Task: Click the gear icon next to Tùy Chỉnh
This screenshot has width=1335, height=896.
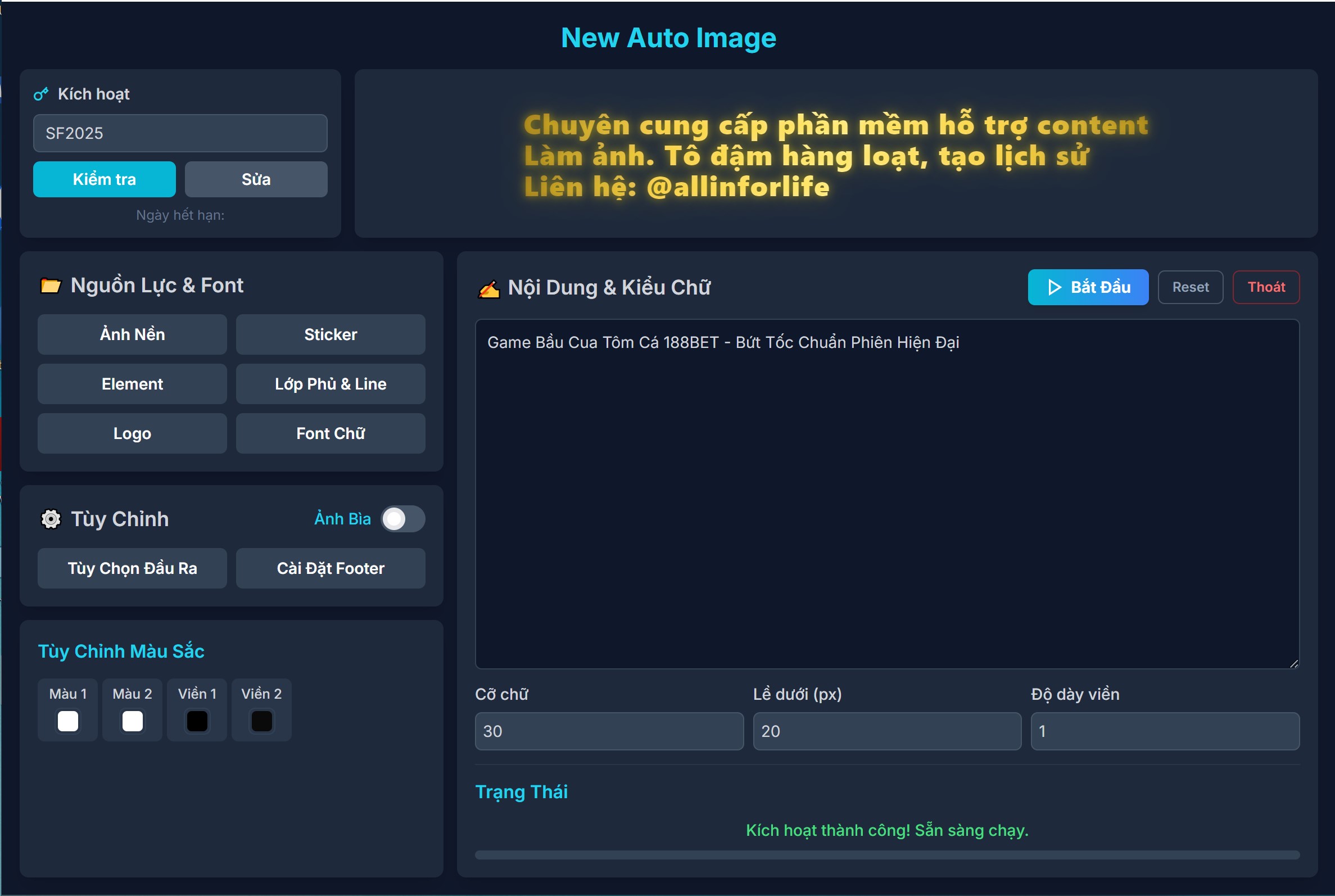Action: (51, 519)
